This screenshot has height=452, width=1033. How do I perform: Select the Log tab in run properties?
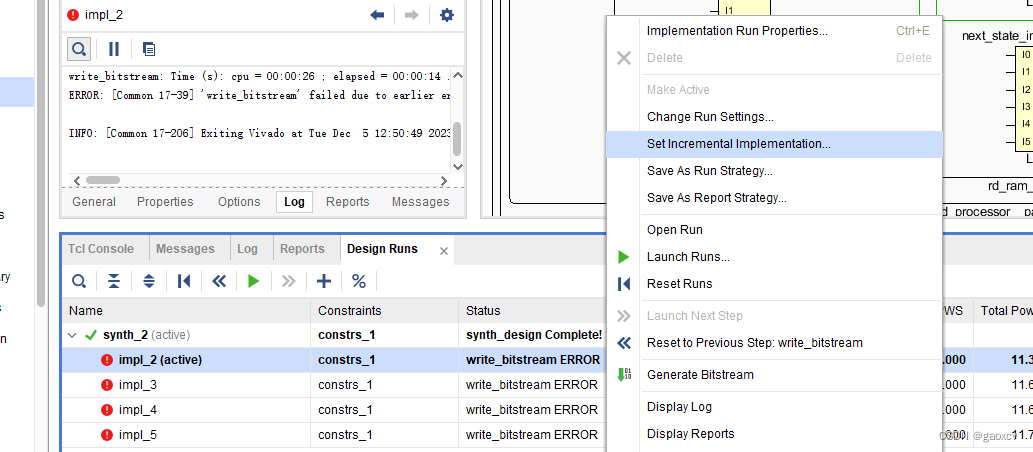coord(294,202)
